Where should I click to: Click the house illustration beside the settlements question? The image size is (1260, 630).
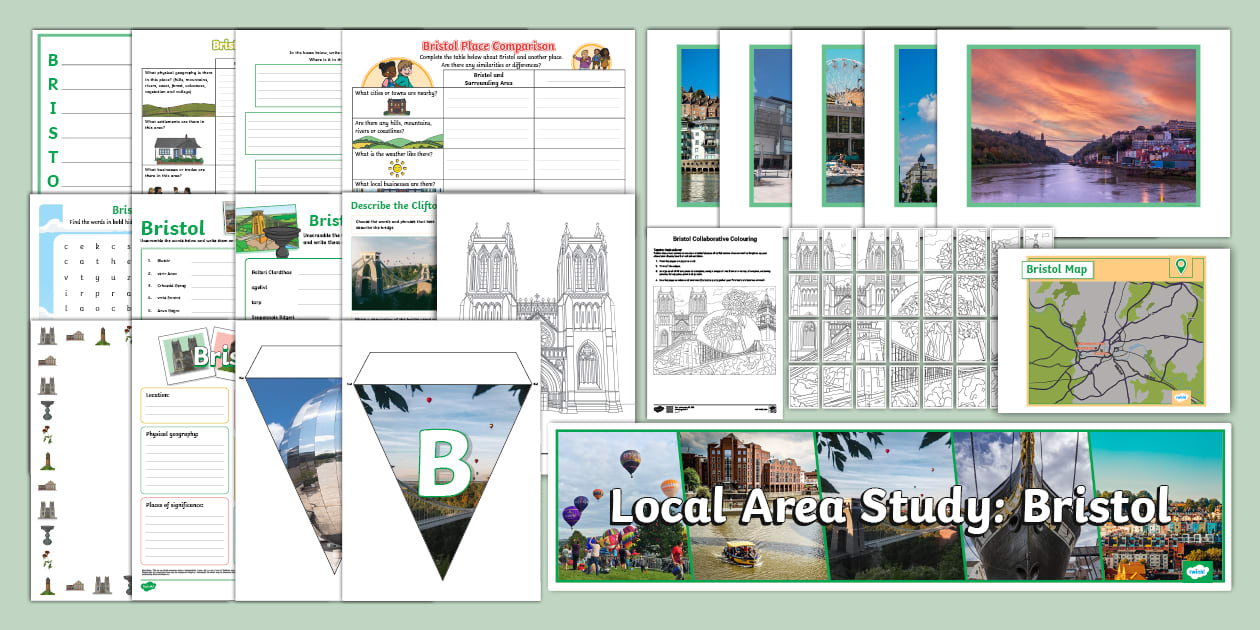click(178, 150)
